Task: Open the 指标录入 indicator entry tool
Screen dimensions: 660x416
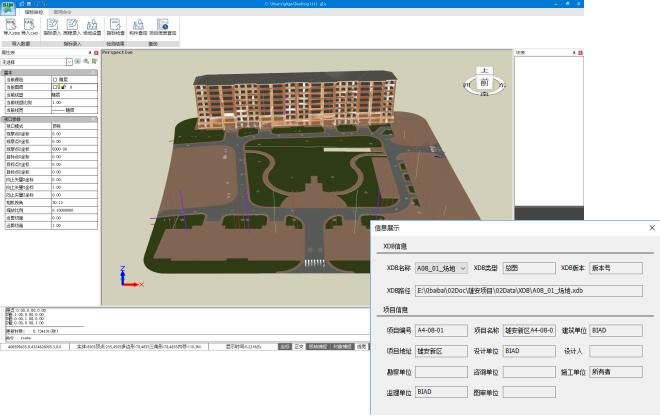Action: pos(53,23)
